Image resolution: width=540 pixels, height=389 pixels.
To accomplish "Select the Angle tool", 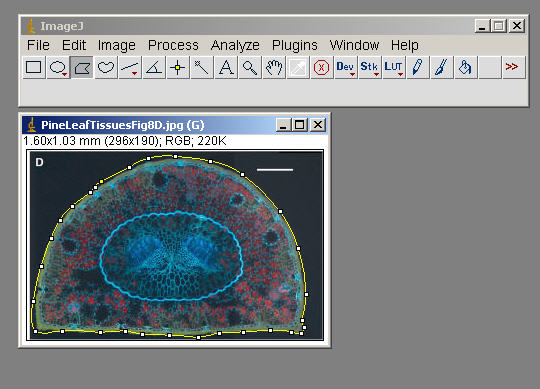I will click(154, 67).
